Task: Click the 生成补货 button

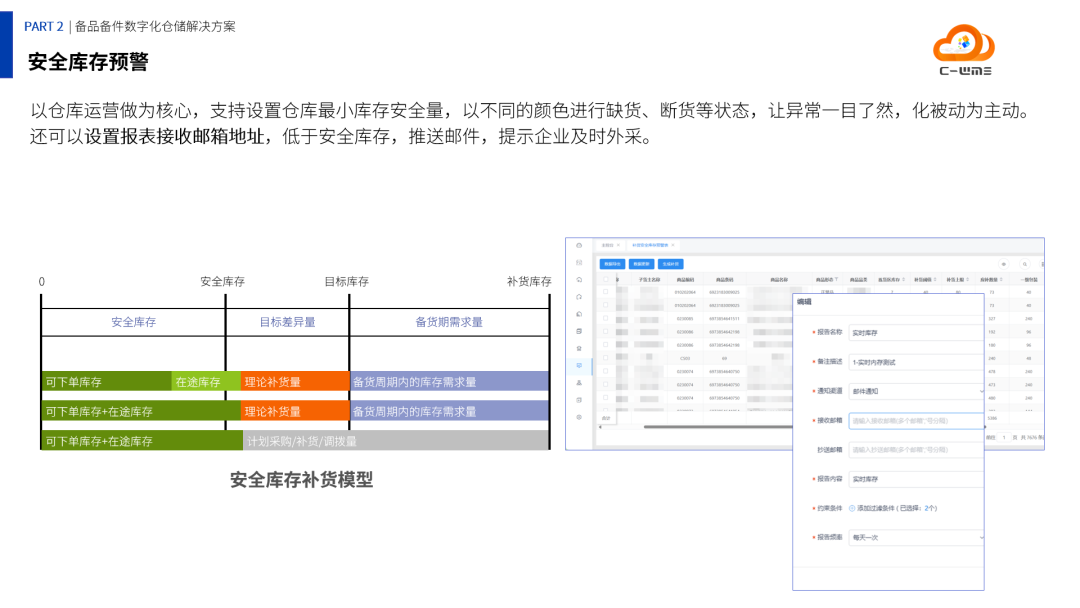Action: [x=670, y=264]
